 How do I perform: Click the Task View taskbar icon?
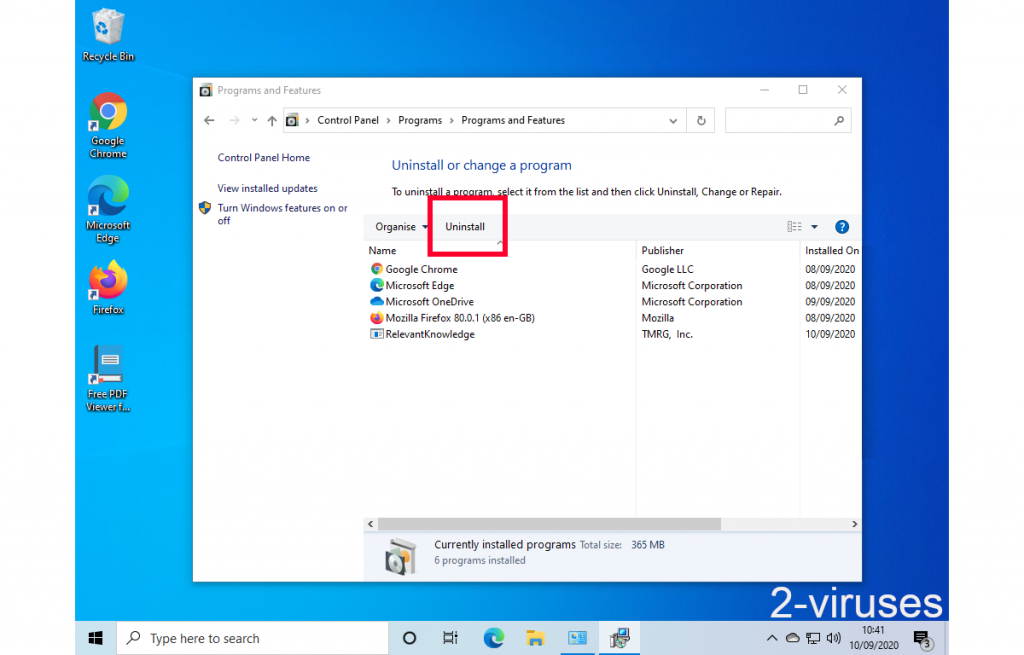[x=450, y=638]
